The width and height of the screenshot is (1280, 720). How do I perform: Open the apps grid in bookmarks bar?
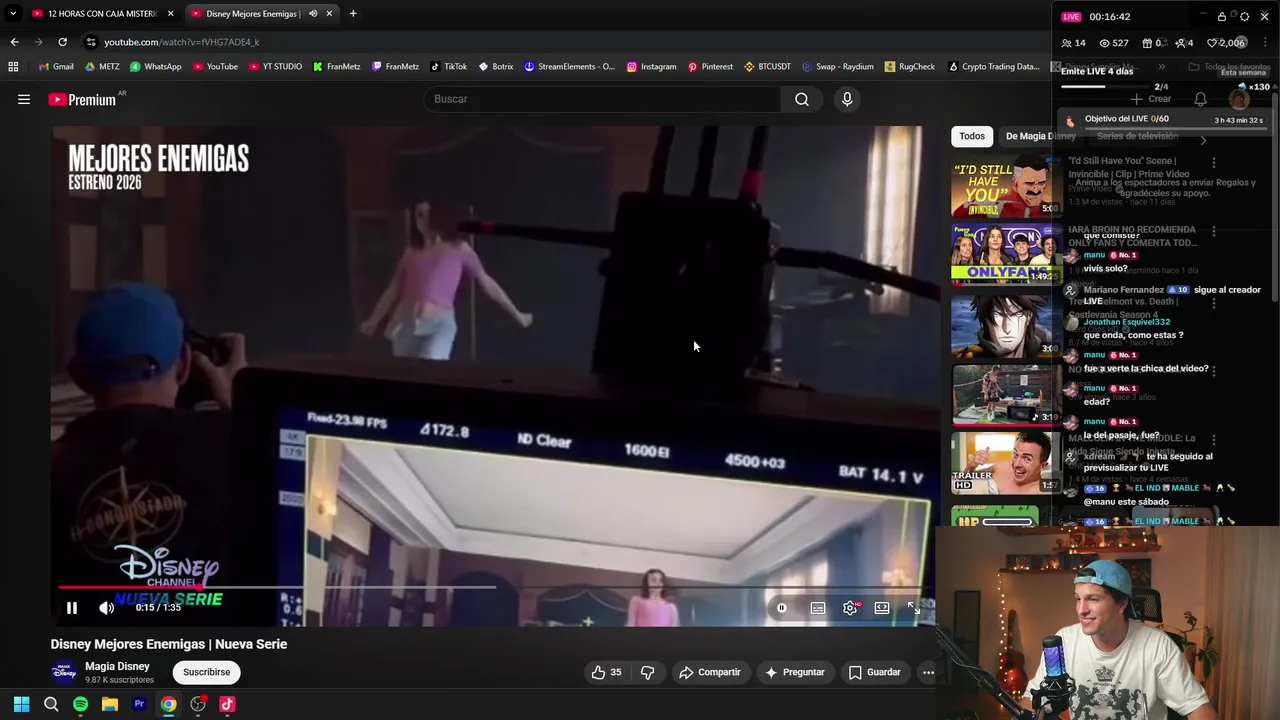click(x=13, y=67)
